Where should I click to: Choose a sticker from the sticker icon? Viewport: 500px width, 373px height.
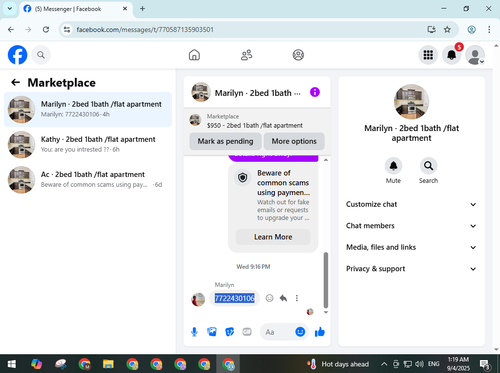tap(229, 332)
